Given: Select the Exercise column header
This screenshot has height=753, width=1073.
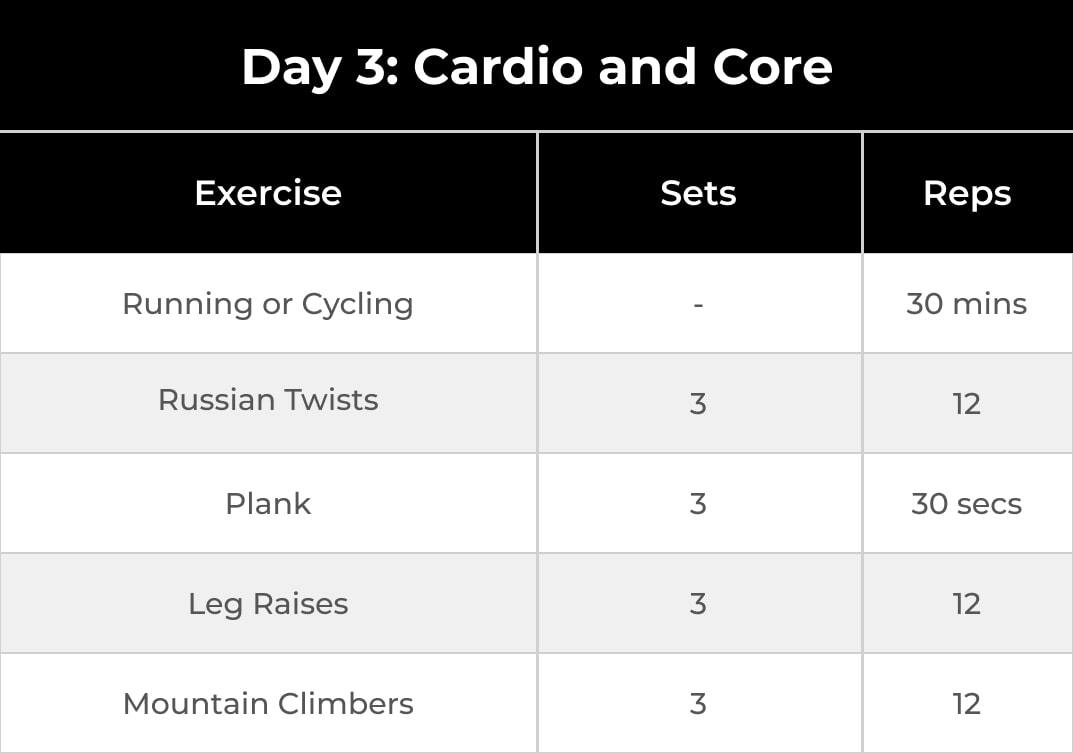Looking at the screenshot, I should point(268,193).
